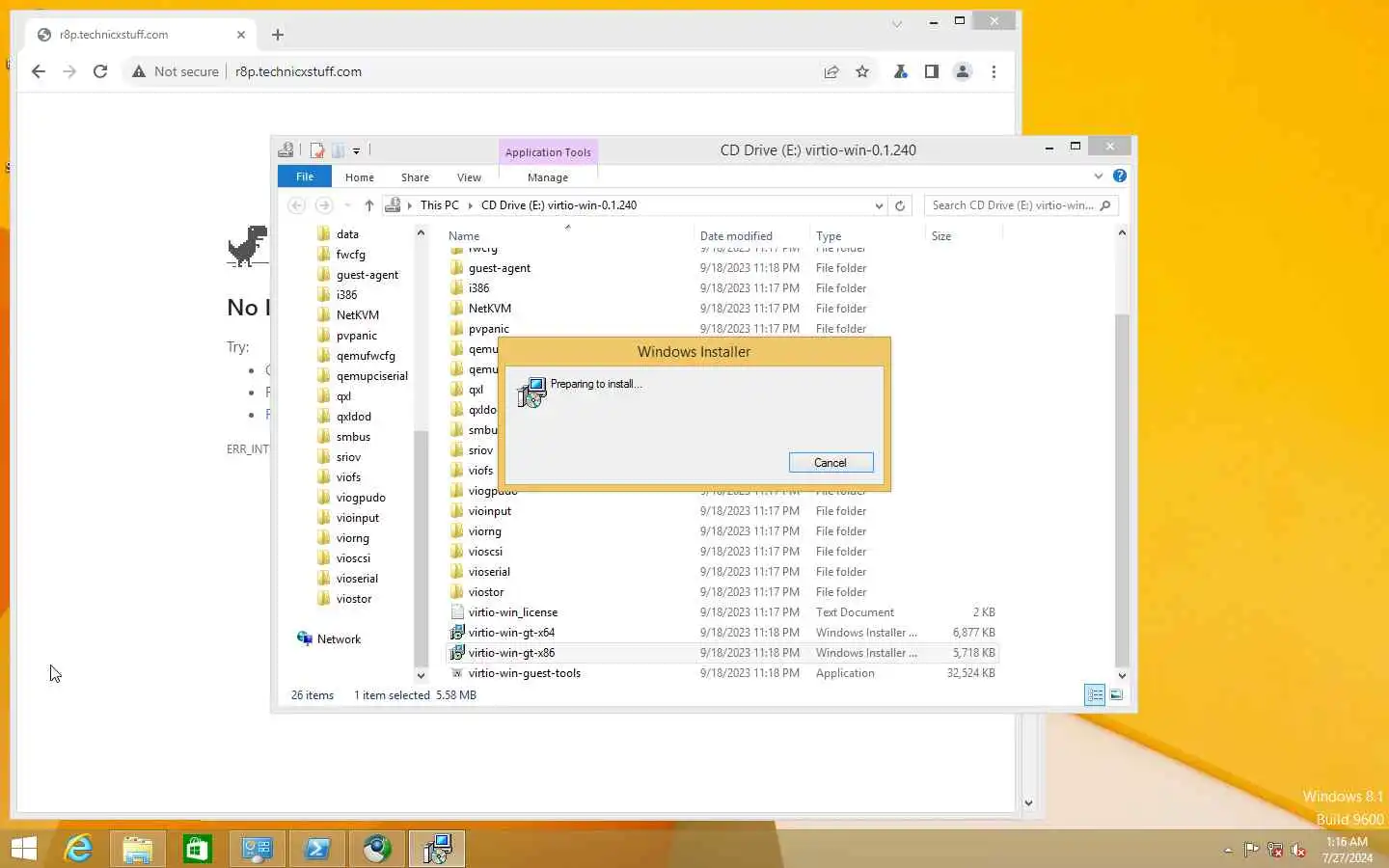Image resolution: width=1389 pixels, height=868 pixels.
Task: Open Chrome three-dot menu
Action: pyautogui.click(x=994, y=71)
